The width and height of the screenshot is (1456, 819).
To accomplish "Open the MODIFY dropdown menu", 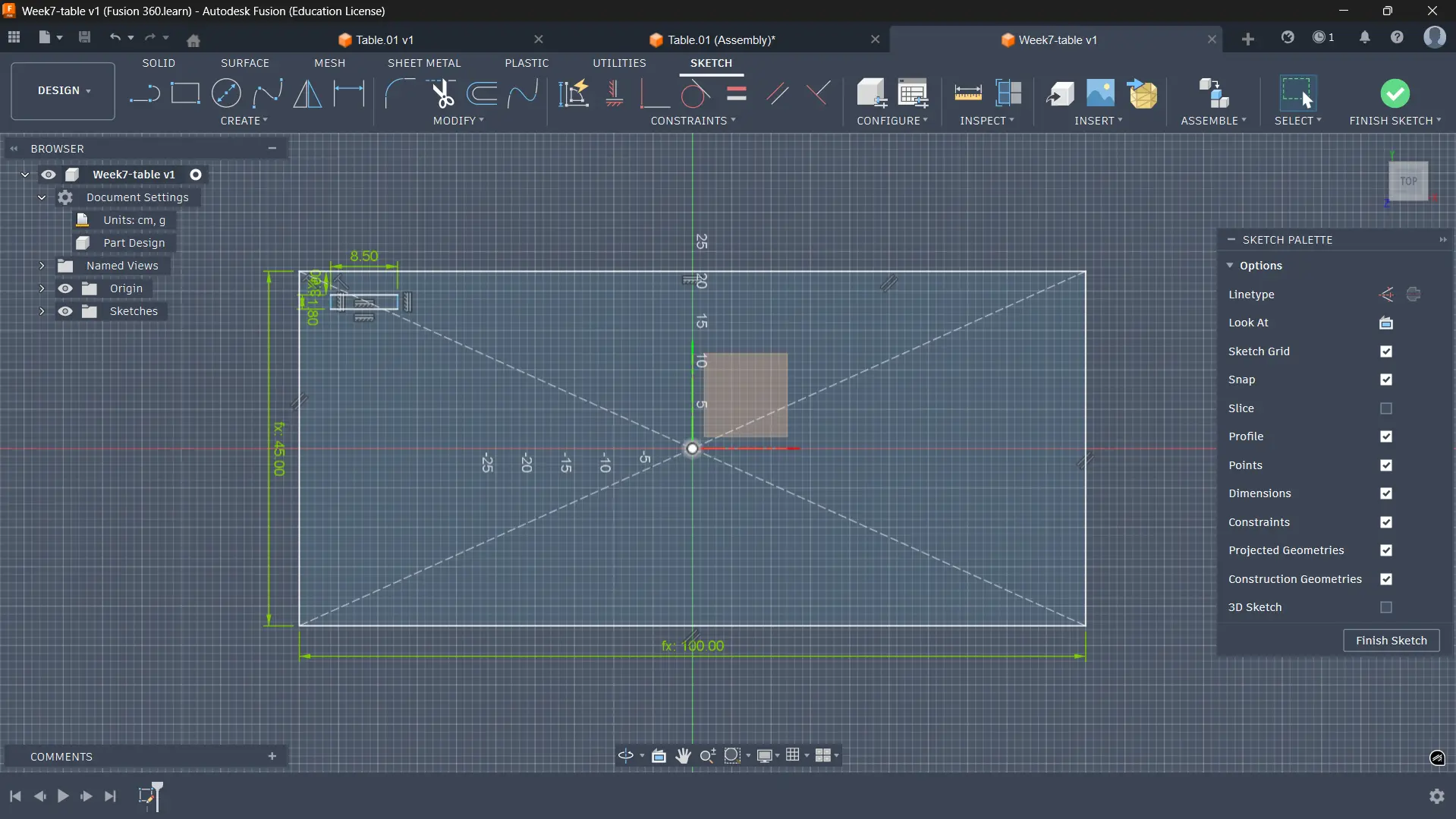I will [x=458, y=121].
